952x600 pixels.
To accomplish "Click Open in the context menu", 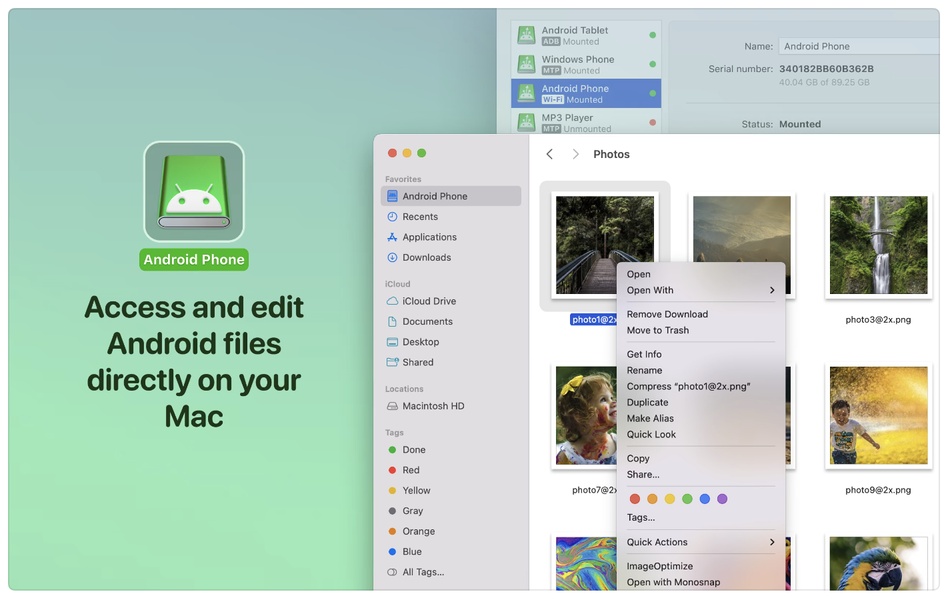I will (701, 274).
